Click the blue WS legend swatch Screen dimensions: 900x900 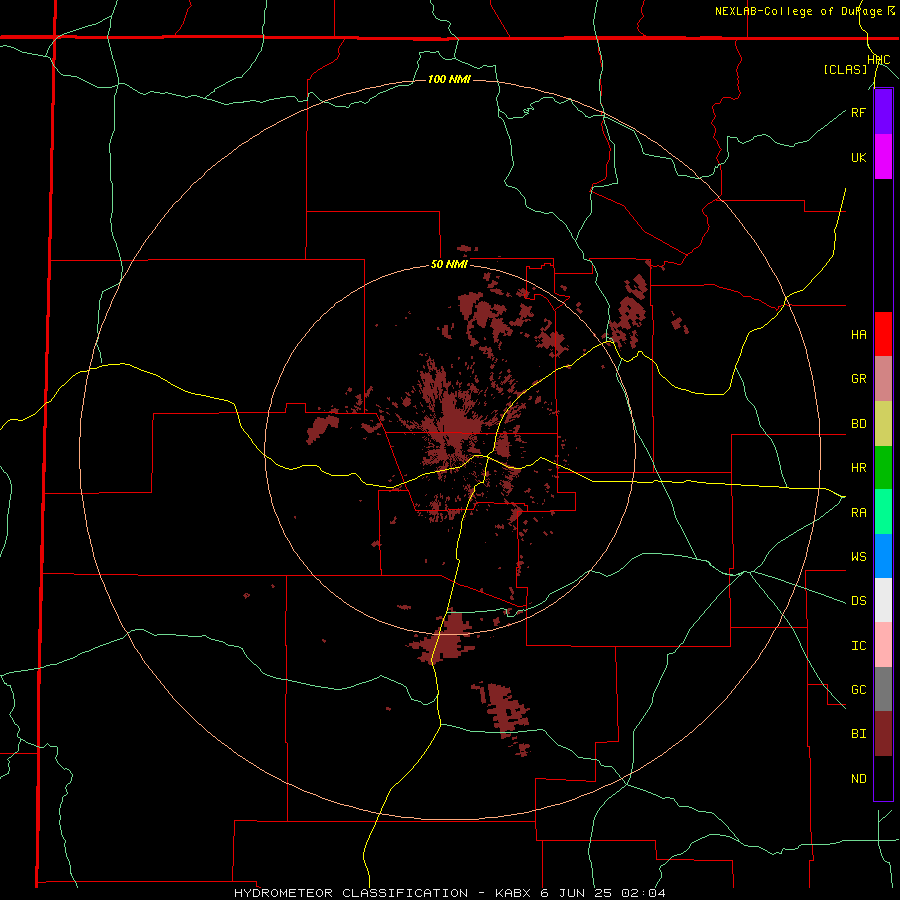pyautogui.click(x=883, y=556)
